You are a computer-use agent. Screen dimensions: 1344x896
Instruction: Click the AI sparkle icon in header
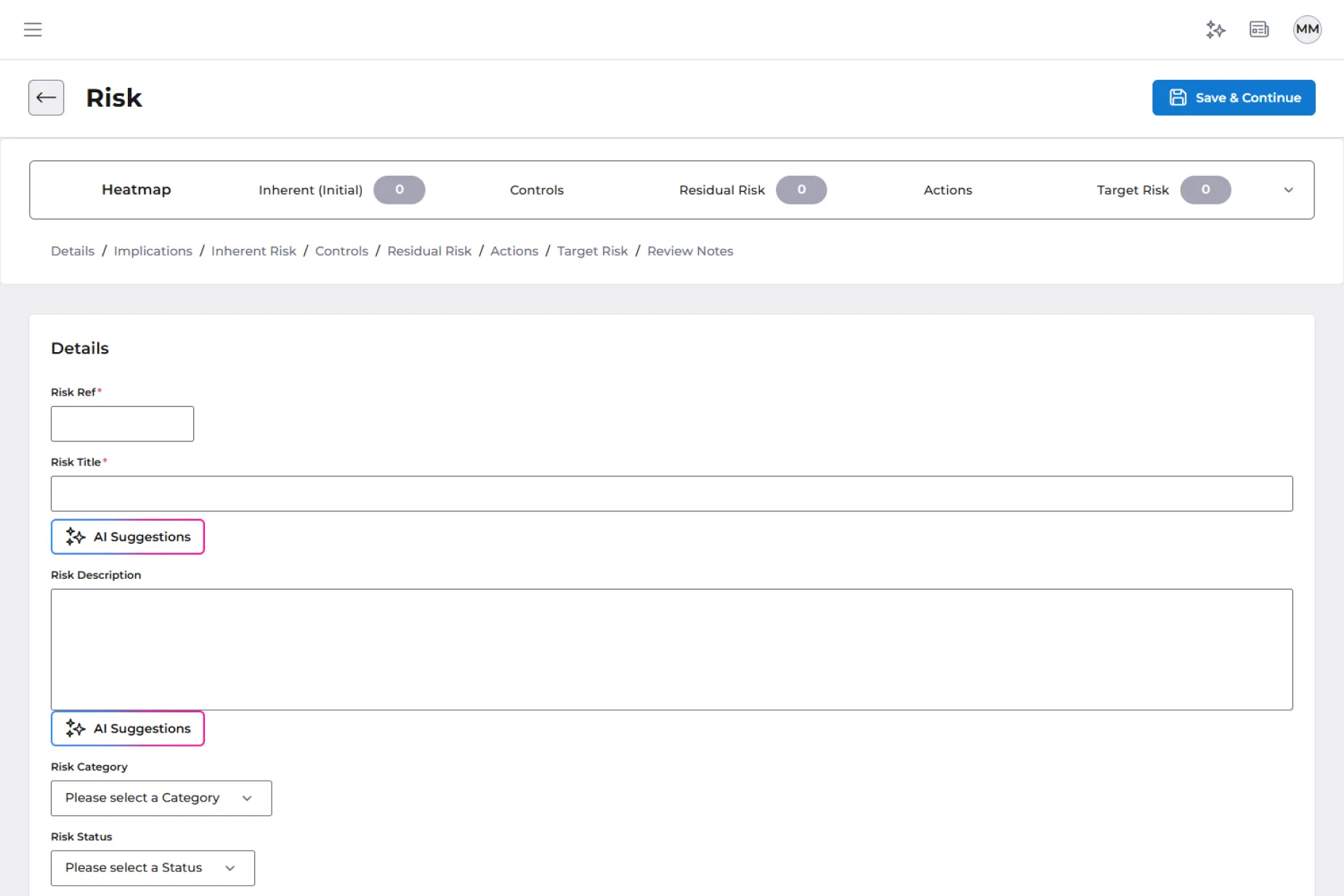click(x=1215, y=30)
